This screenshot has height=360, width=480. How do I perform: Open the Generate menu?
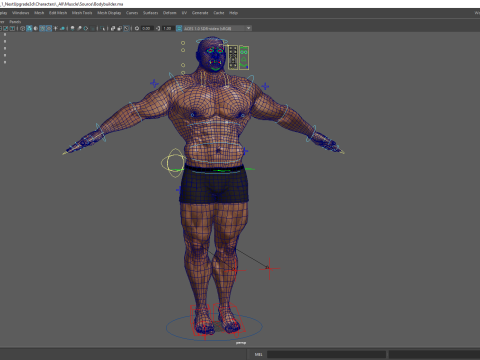200,13
